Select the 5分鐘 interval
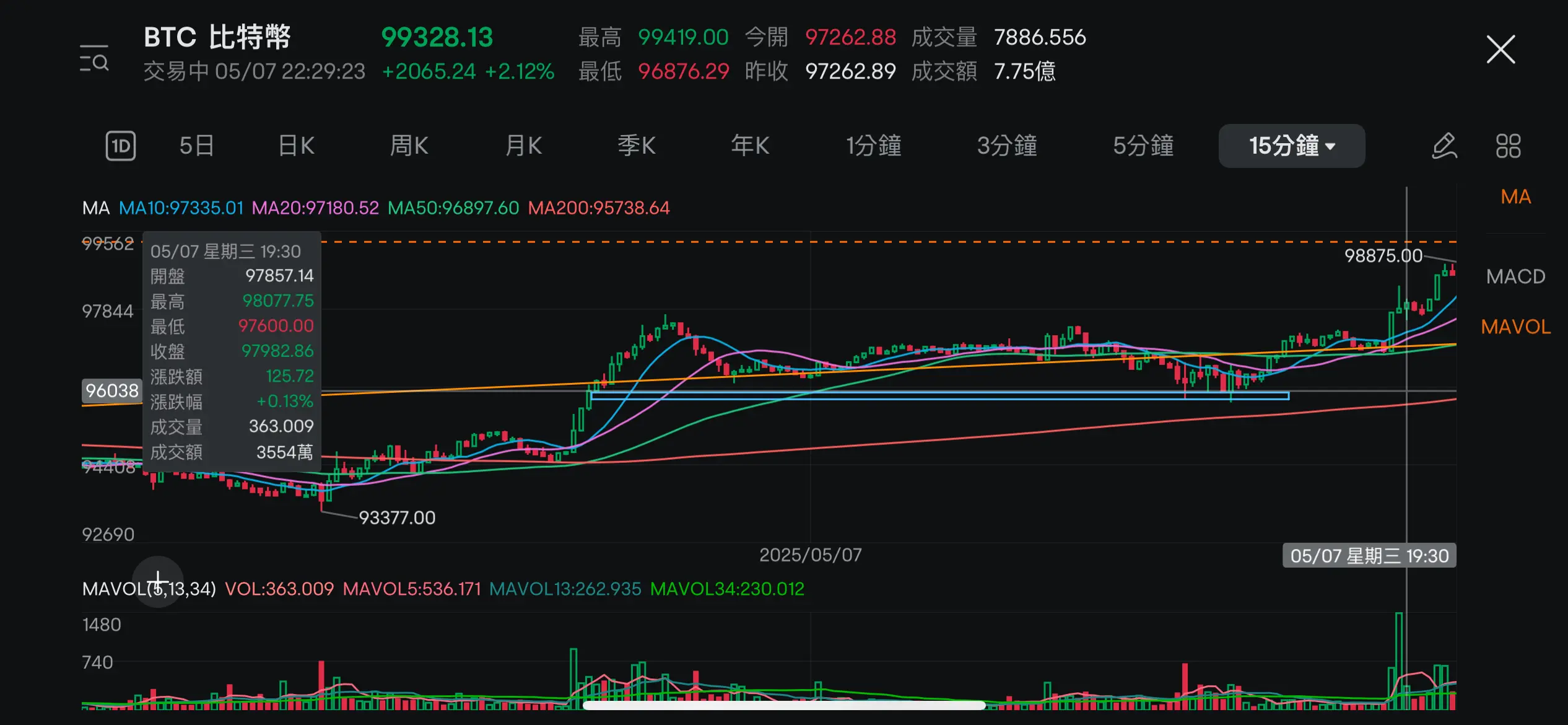The width and height of the screenshot is (1568, 725). (x=1143, y=146)
